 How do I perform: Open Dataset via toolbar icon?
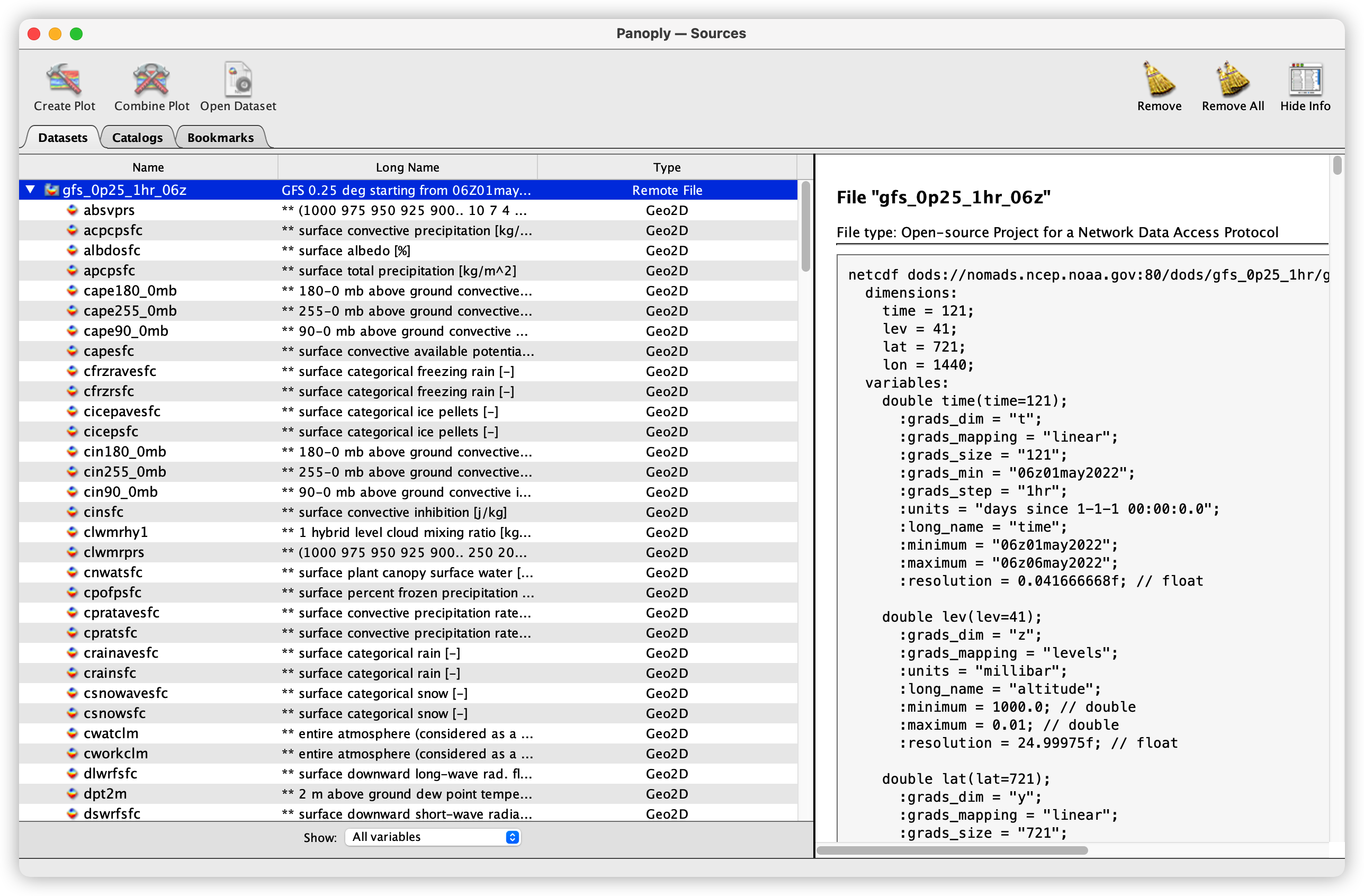238,79
